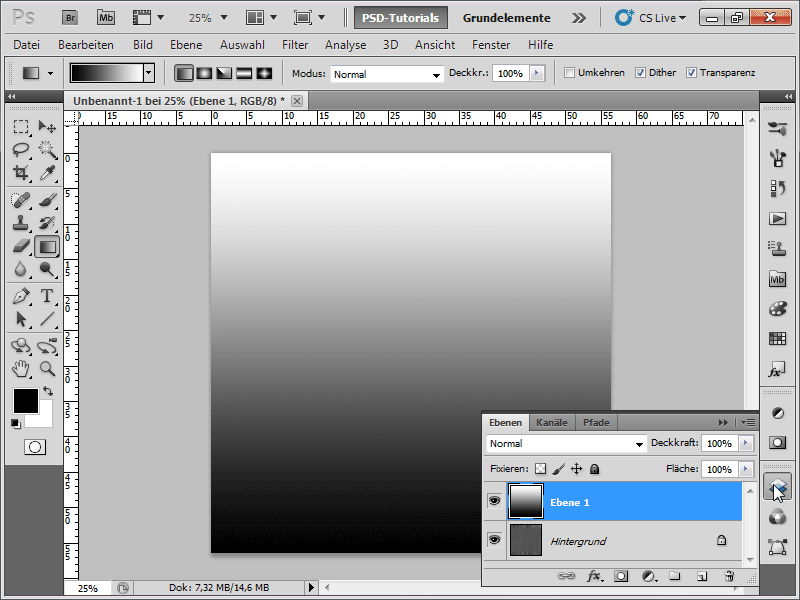This screenshot has height=600, width=800.
Task: Switch to the Kanäle tab
Action: coord(552,422)
